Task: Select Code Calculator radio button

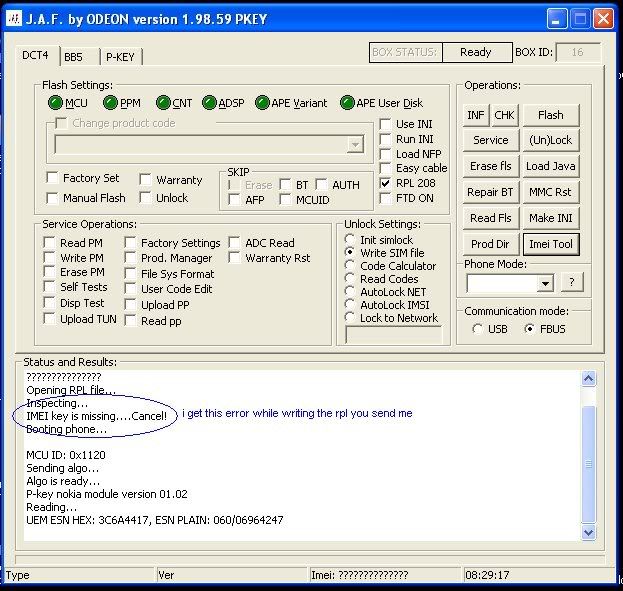Action: [350, 265]
